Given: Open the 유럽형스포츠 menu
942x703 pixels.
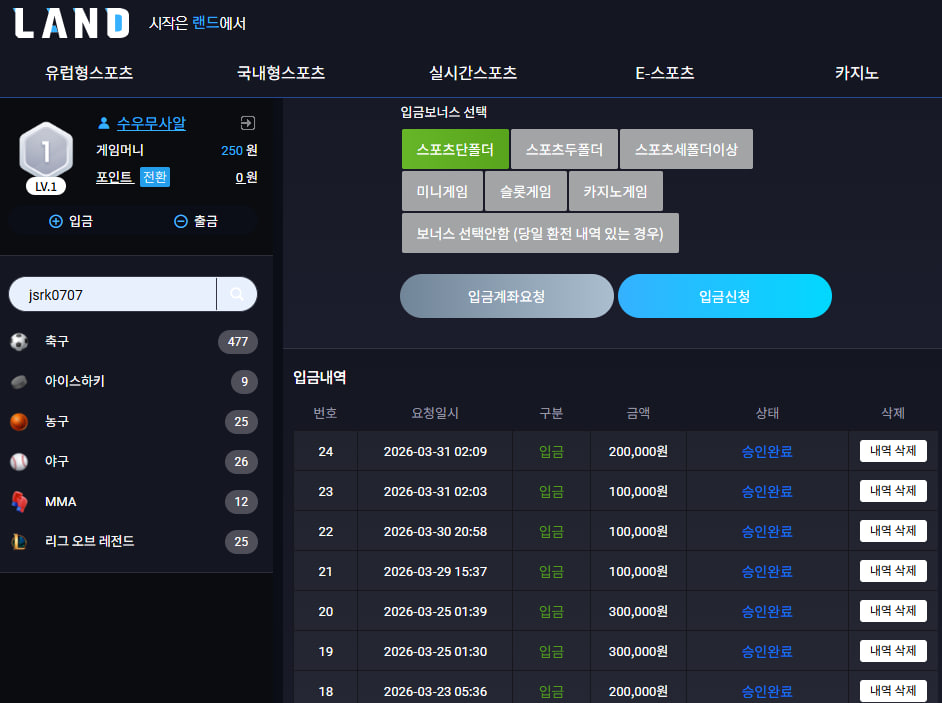Looking at the screenshot, I should click(x=89, y=73).
